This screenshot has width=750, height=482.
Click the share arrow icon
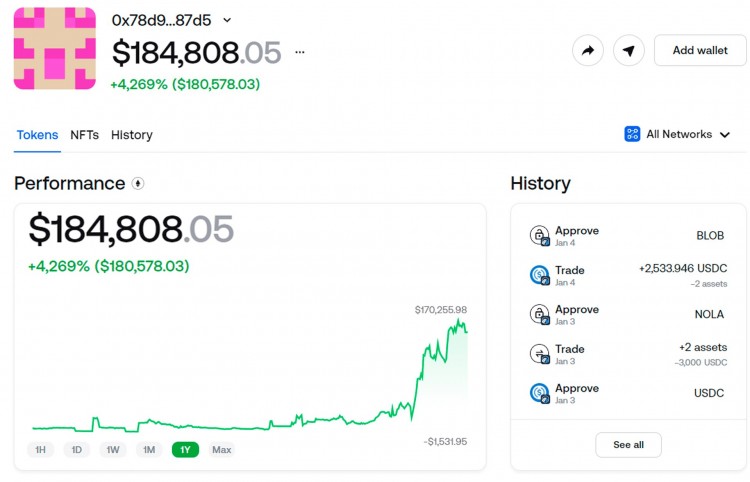[588, 50]
